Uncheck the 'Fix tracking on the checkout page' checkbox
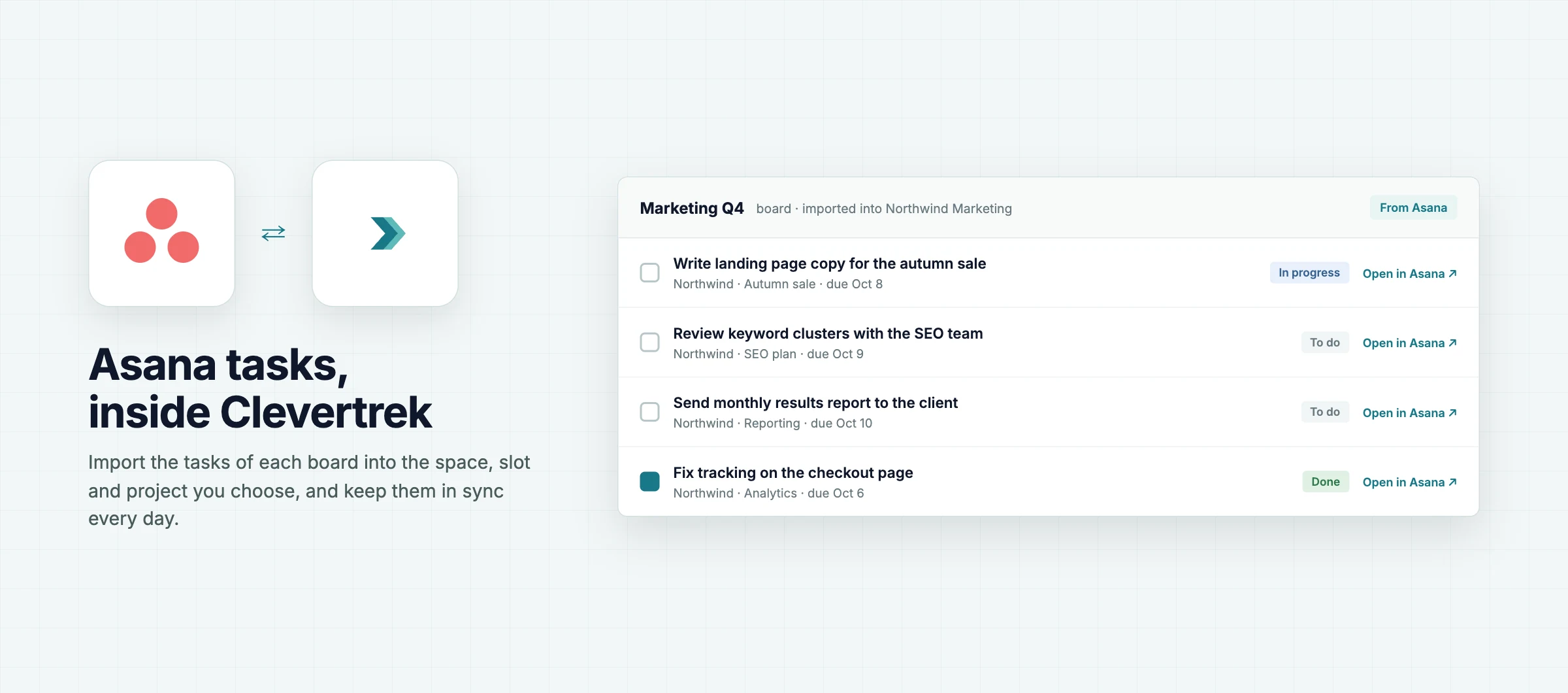 pyautogui.click(x=649, y=482)
